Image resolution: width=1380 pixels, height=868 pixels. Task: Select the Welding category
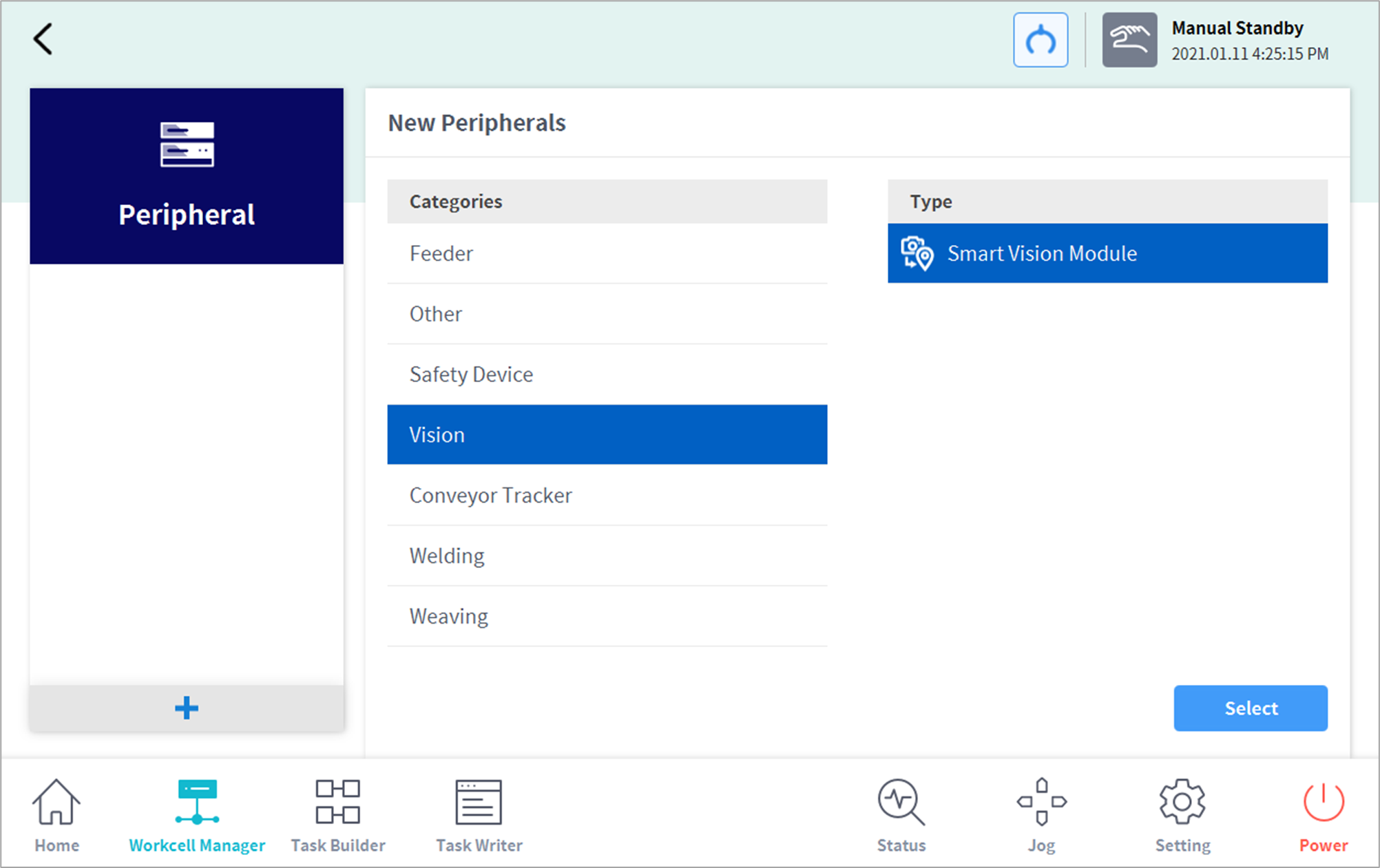(x=607, y=556)
